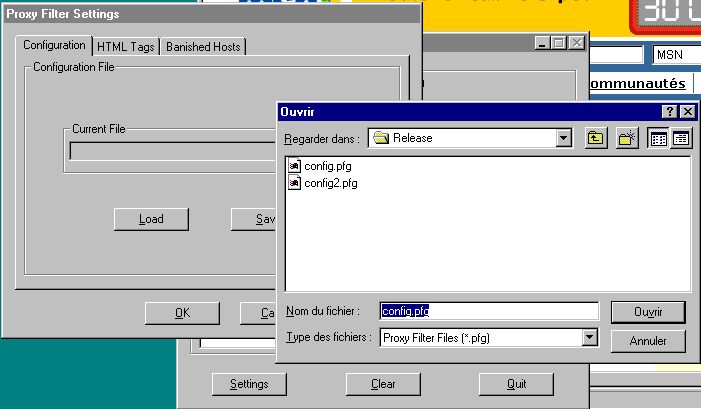
Task: Create a new folder in Release
Action: click(627, 138)
